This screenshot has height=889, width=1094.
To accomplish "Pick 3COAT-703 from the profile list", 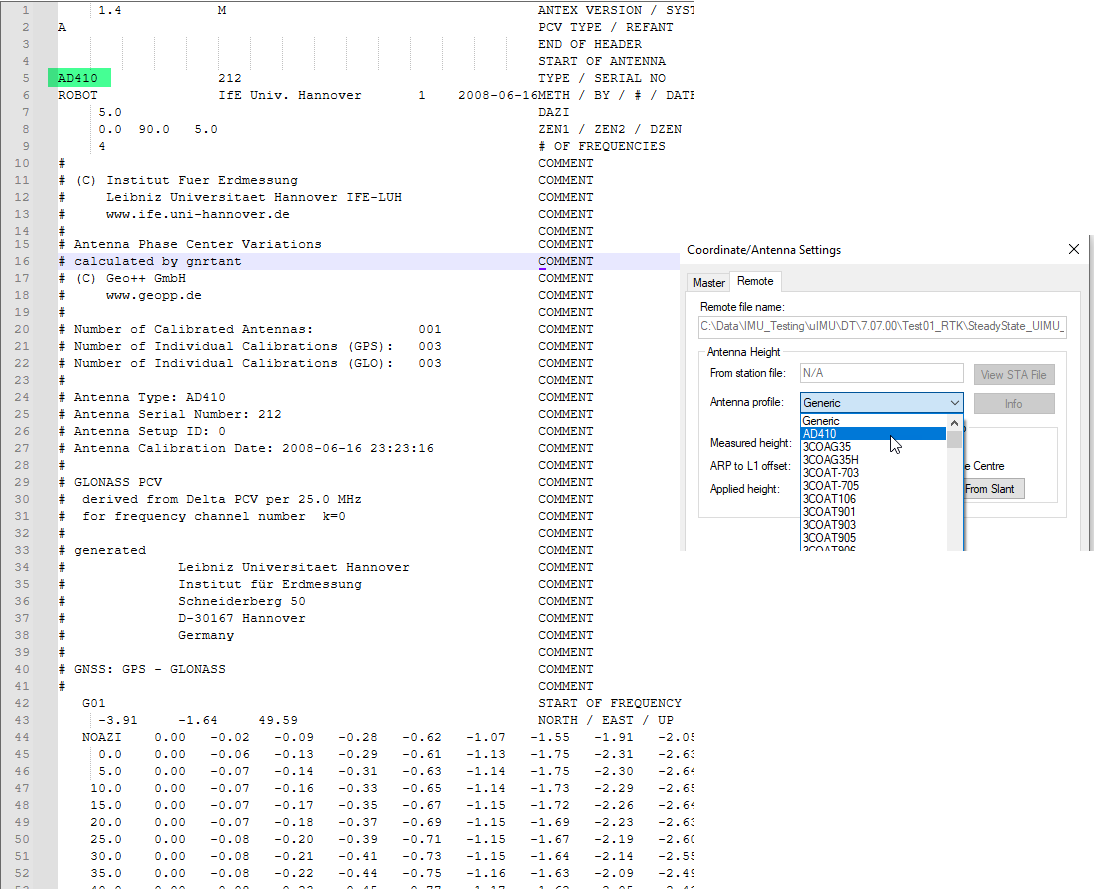I will coord(873,472).
